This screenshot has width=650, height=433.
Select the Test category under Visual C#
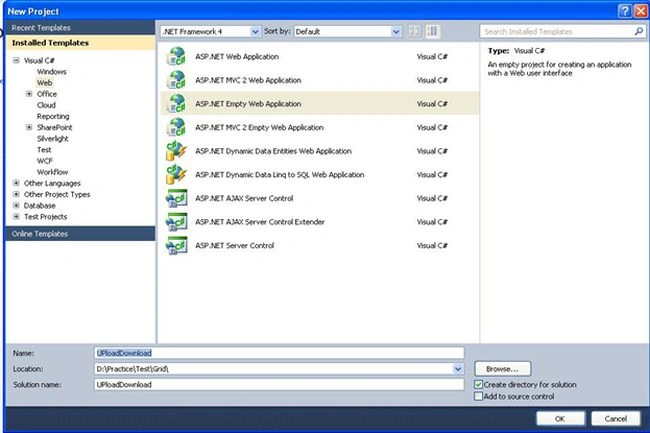(44, 150)
